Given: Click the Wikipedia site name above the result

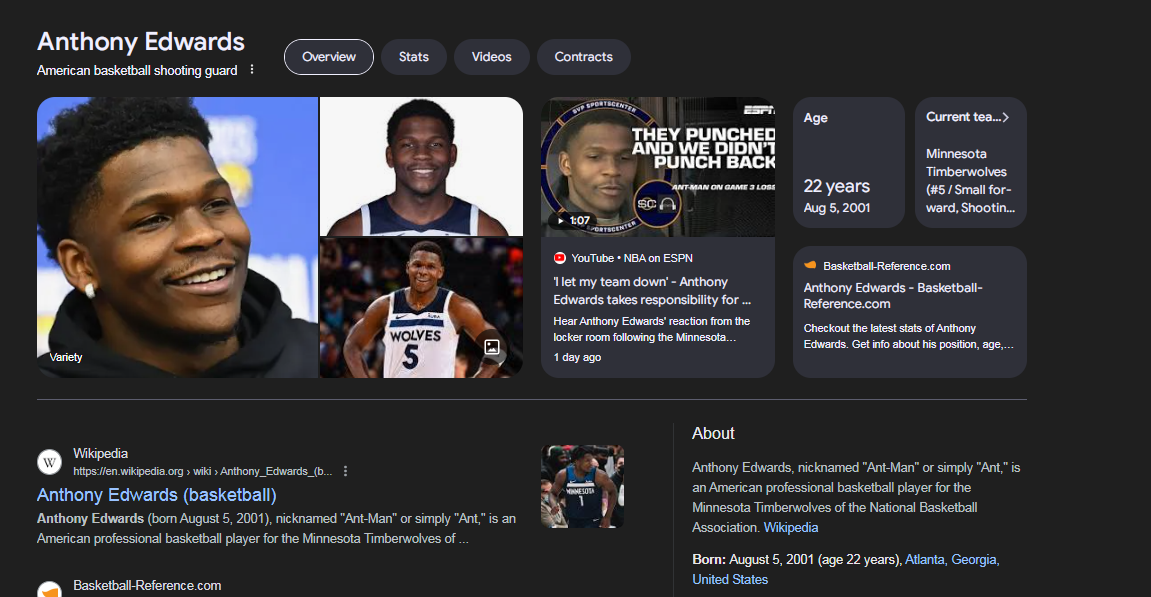Looking at the screenshot, I should click(x=101, y=454).
